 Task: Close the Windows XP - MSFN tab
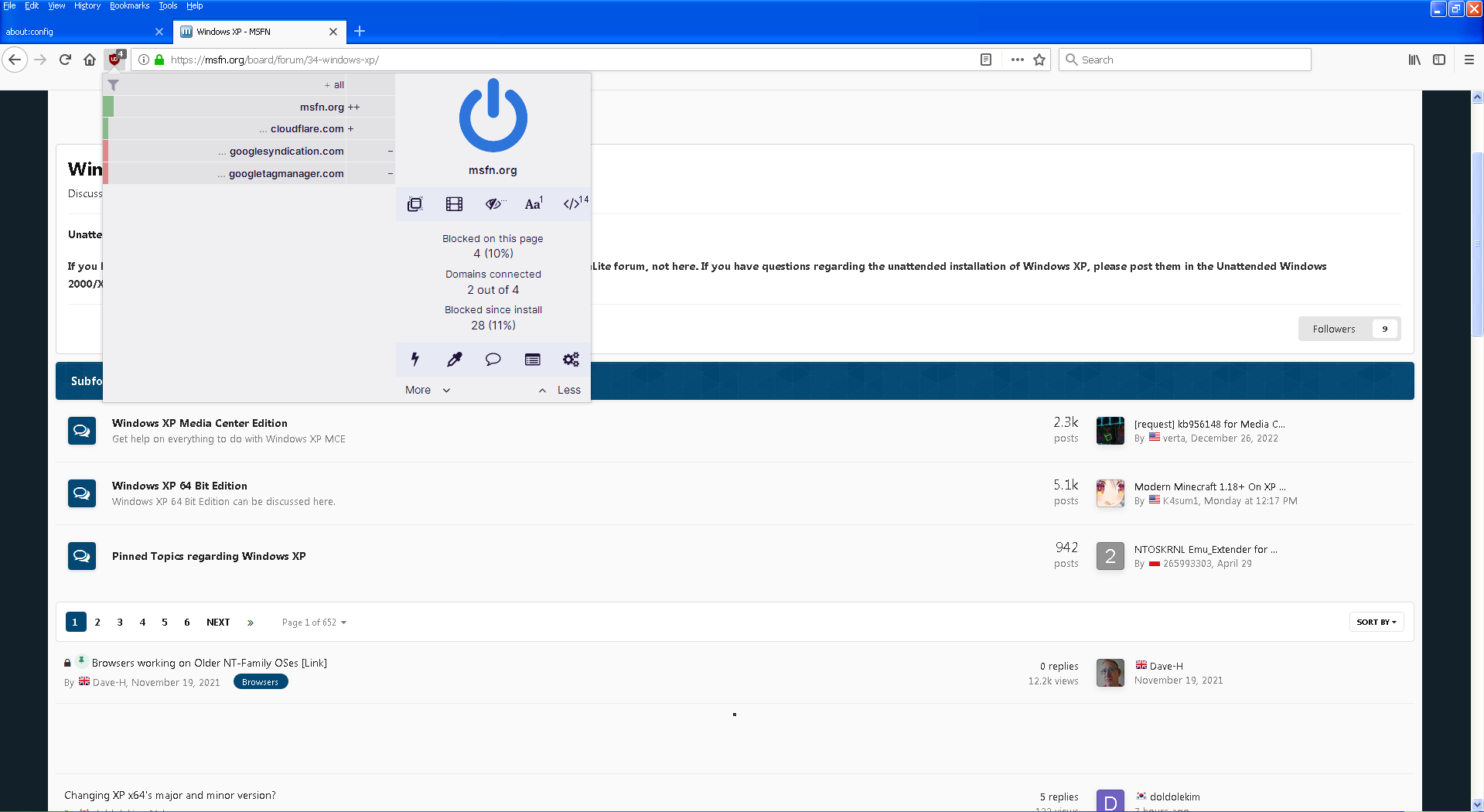pos(333,32)
